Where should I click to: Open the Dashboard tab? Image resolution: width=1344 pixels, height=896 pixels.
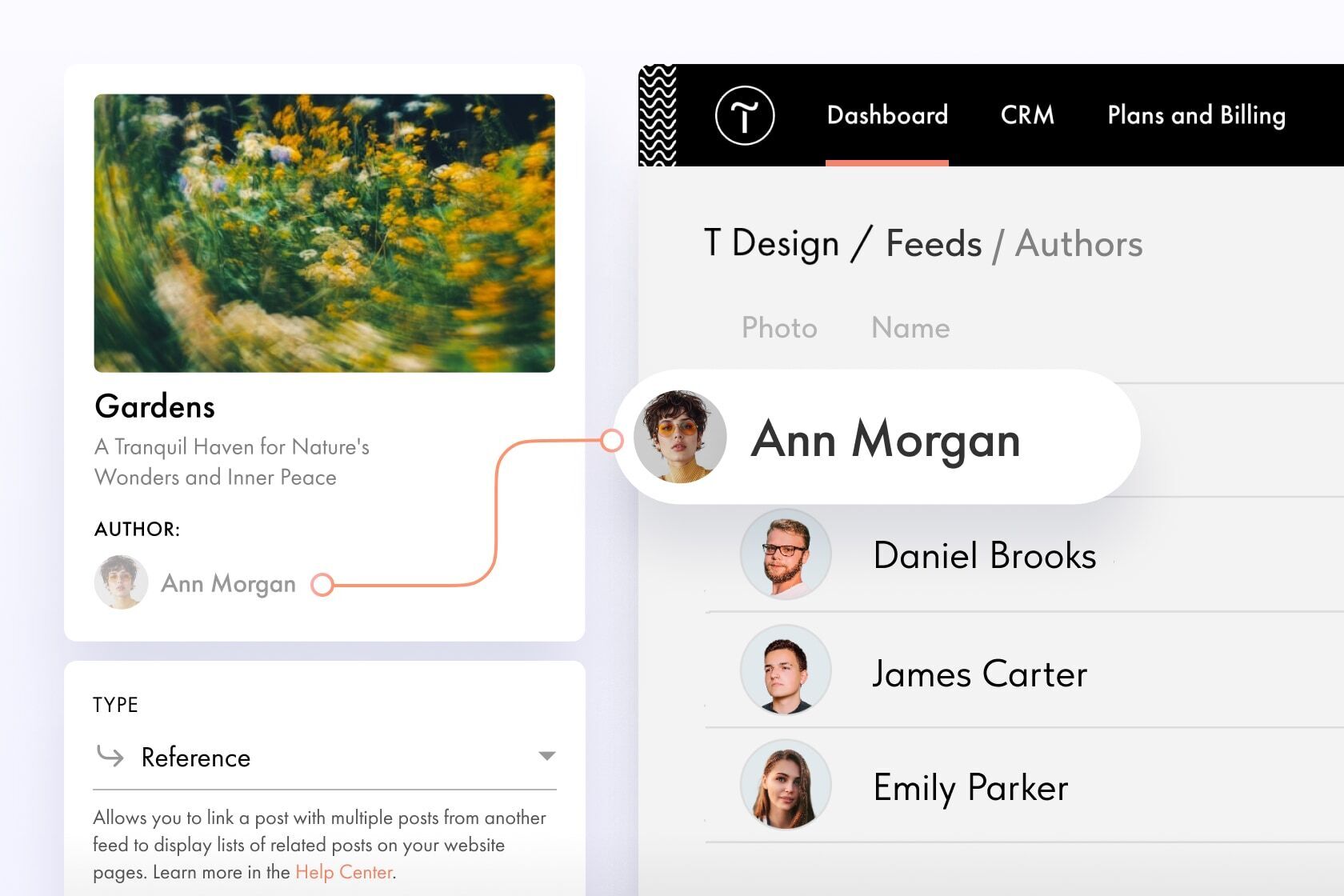(x=887, y=115)
